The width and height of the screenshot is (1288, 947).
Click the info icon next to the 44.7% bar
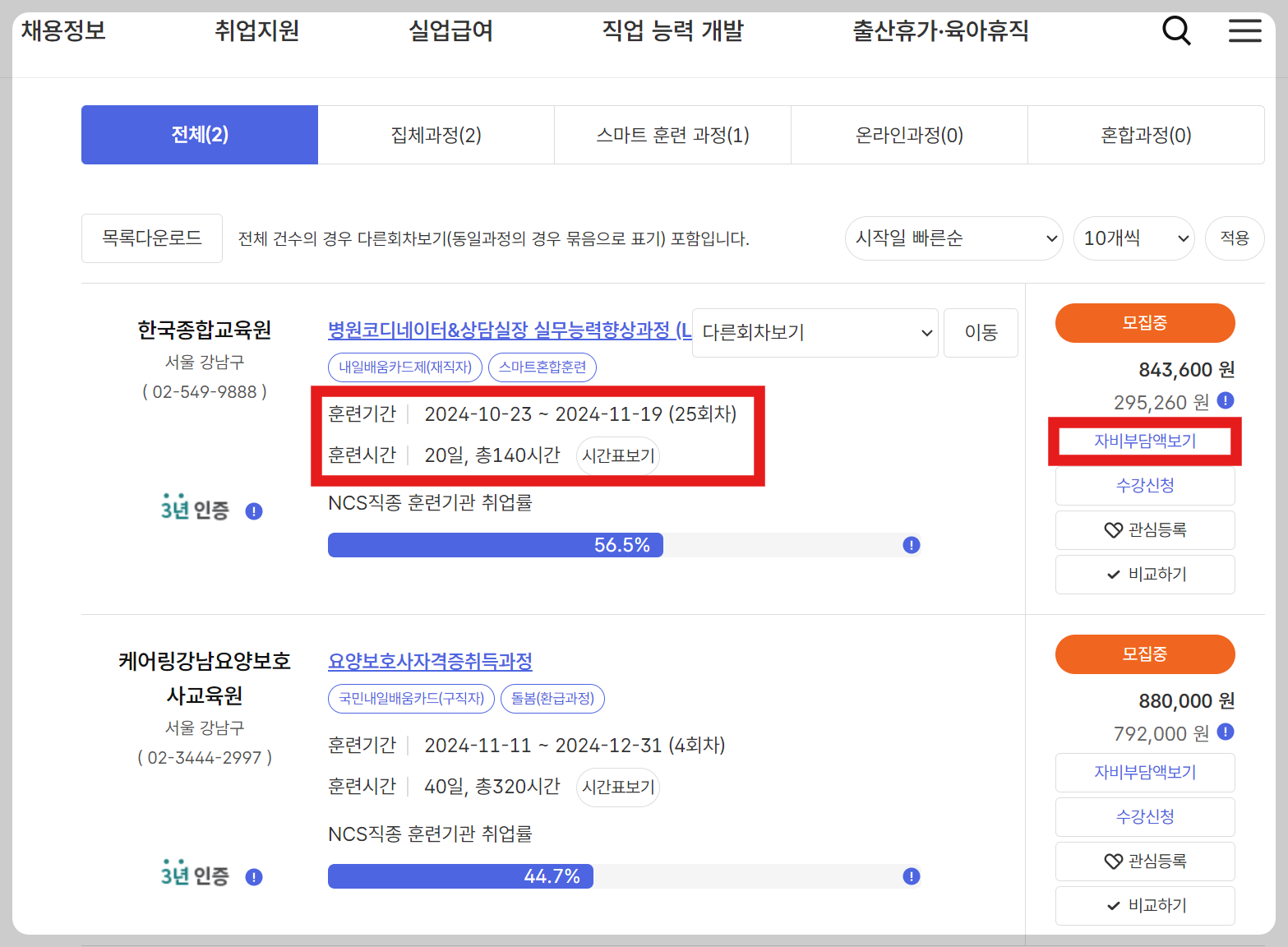click(911, 875)
